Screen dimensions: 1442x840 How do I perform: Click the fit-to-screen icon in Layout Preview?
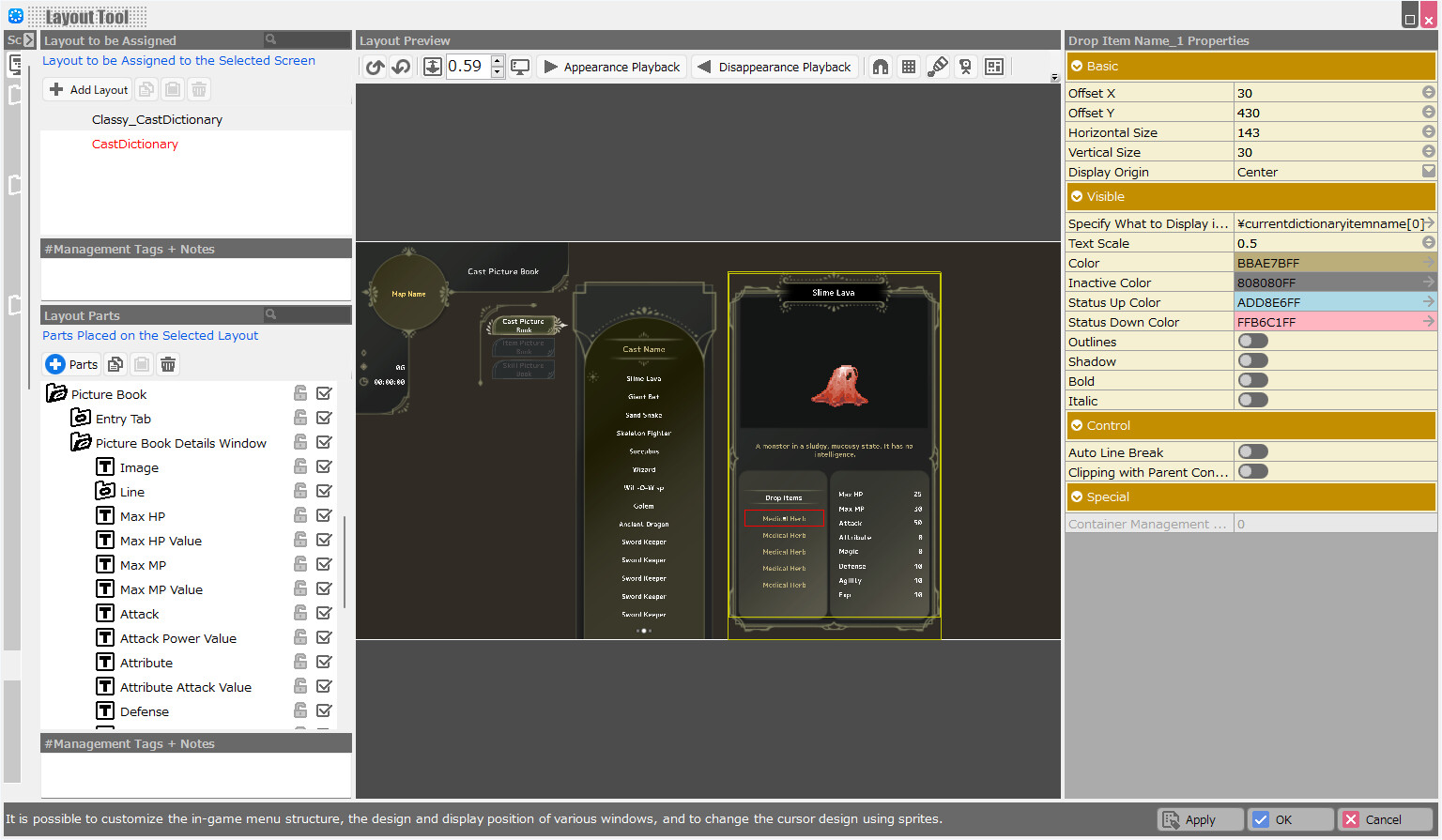433,67
